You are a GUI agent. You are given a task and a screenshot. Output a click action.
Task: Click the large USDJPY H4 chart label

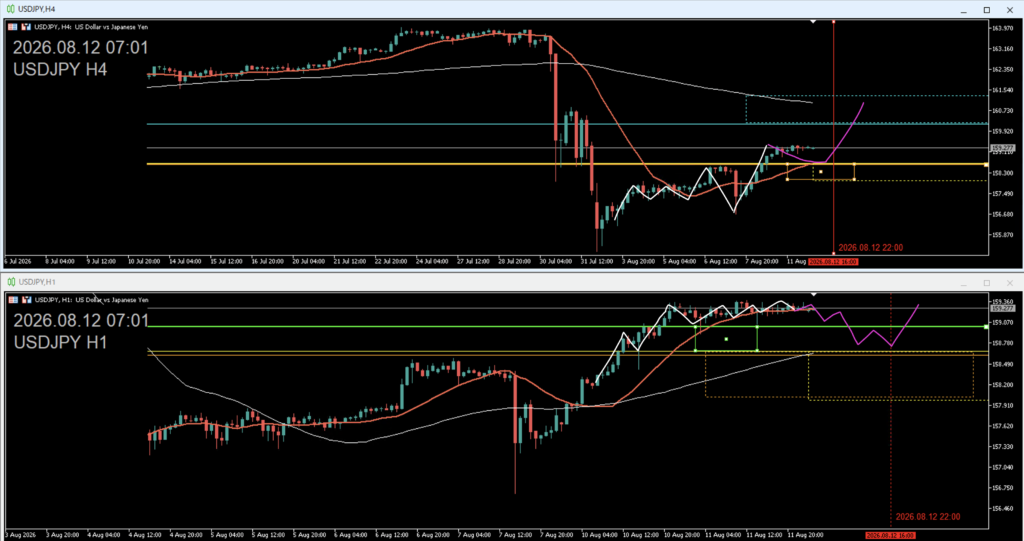[x=60, y=69]
